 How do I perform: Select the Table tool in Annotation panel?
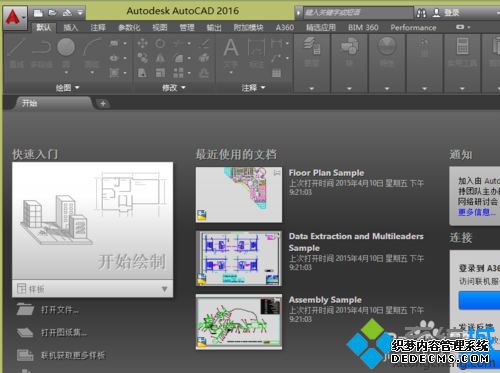coord(276,73)
